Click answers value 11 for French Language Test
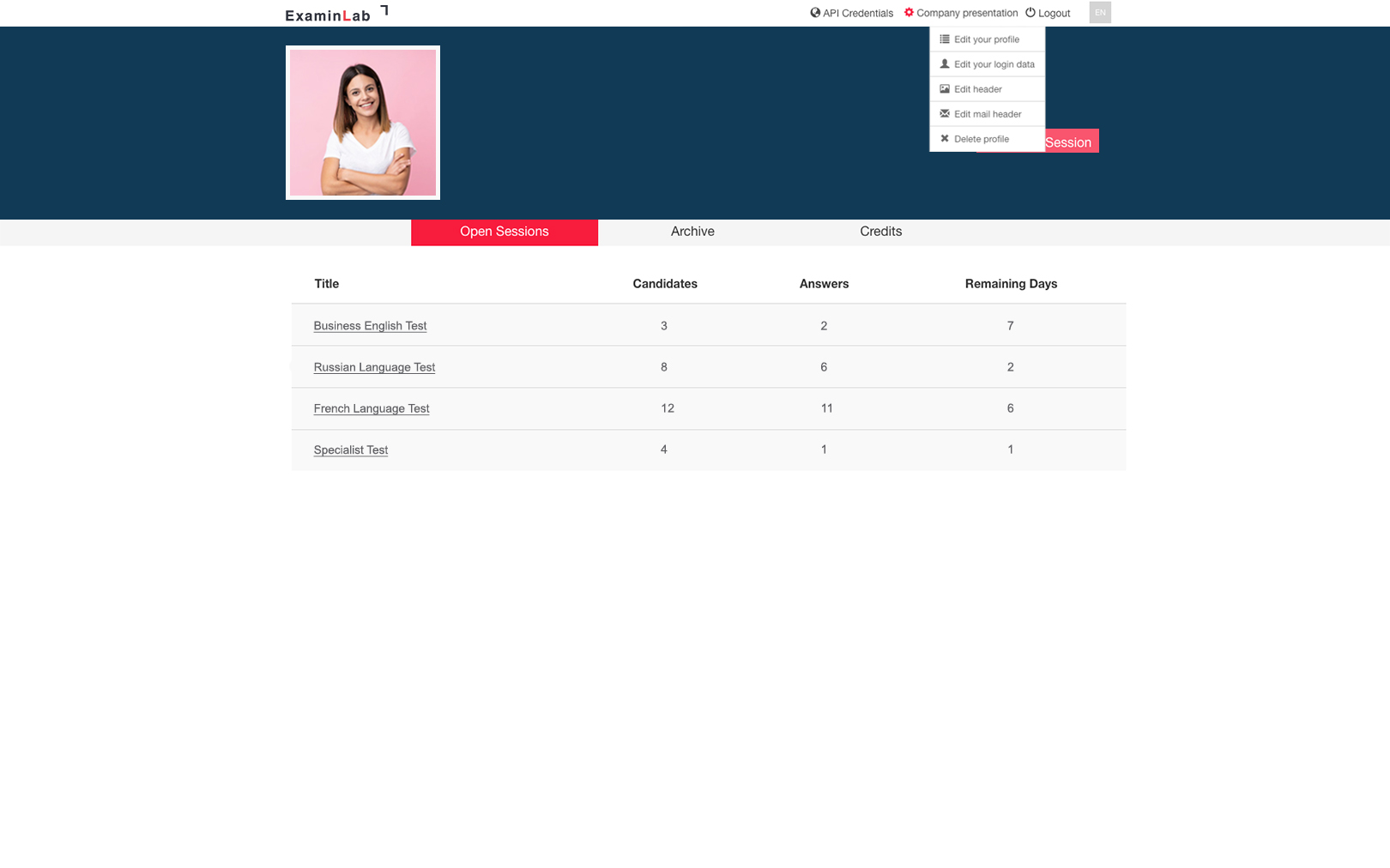The width and height of the screenshot is (1390, 868). pos(827,408)
